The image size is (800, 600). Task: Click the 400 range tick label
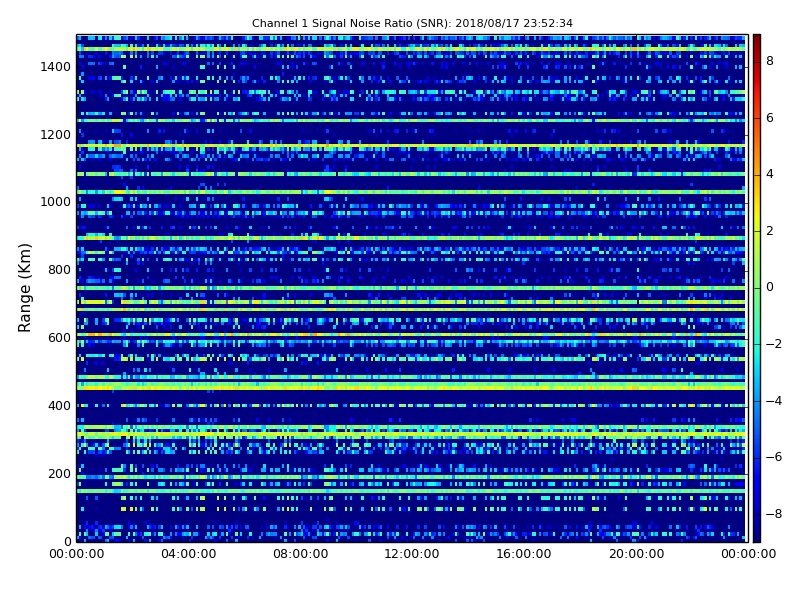[x=59, y=406]
